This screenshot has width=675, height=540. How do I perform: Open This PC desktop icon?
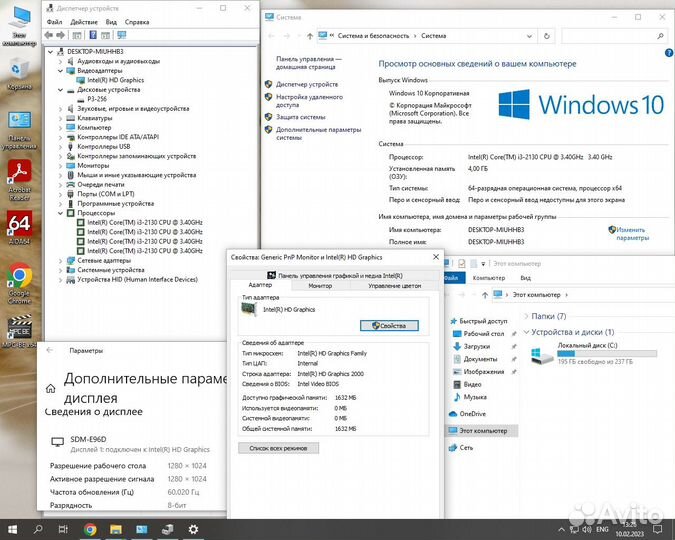click(19, 26)
